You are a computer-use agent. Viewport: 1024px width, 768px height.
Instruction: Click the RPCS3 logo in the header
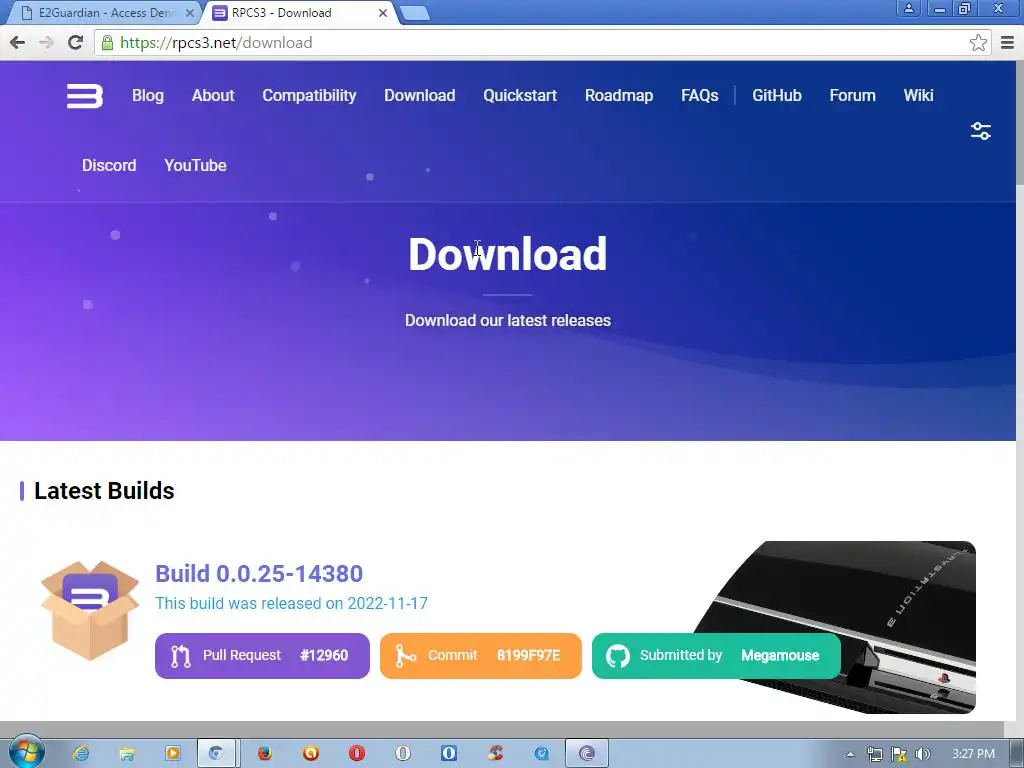85,96
